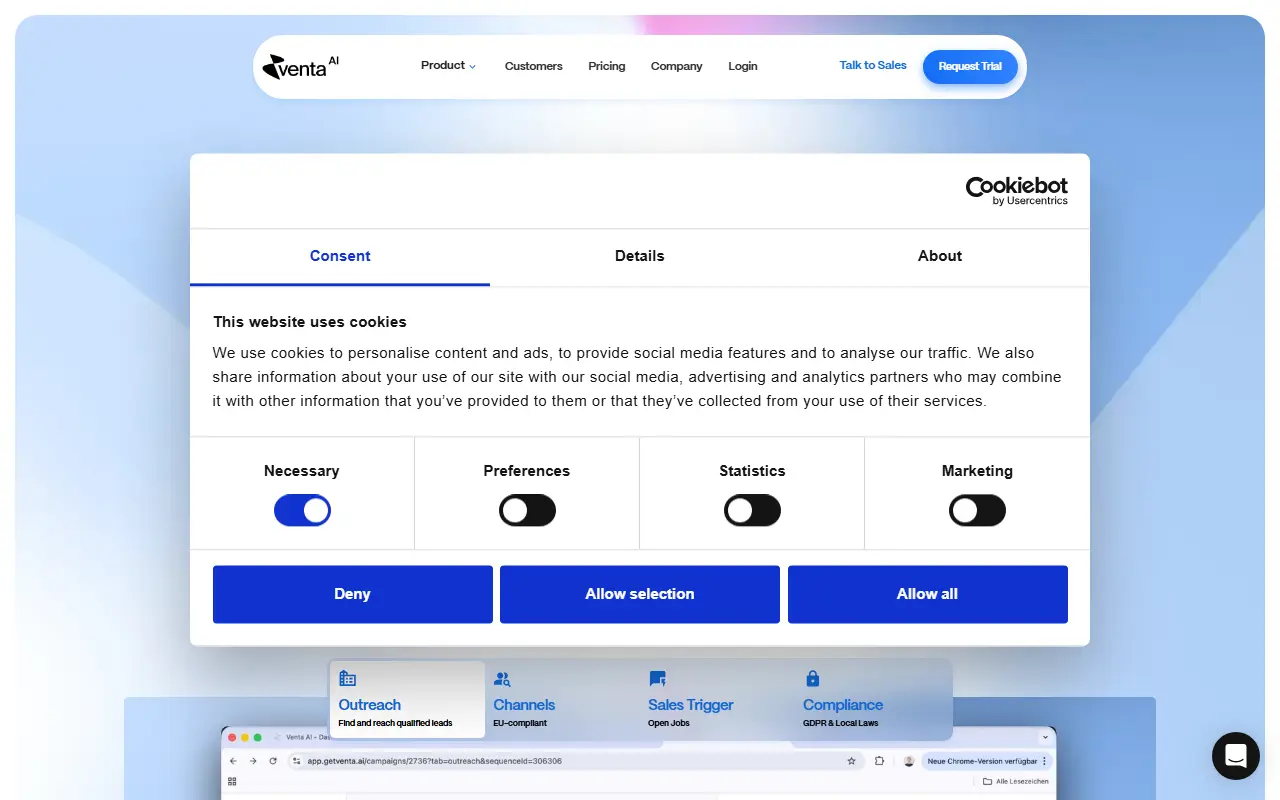Screen dimensions: 1280x800
Task: Click the address bar in the app preview
Action: [575, 761]
